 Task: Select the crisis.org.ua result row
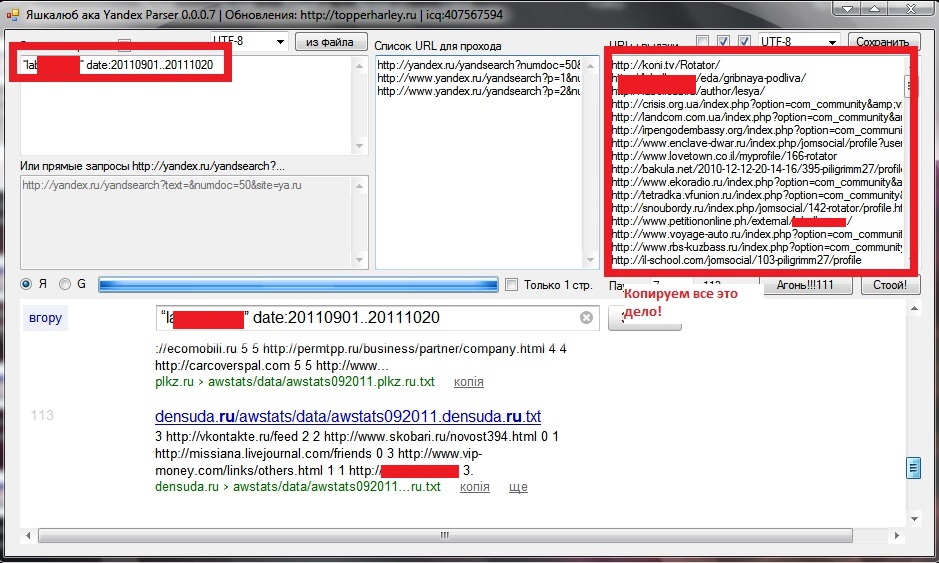tap(757, 104)
